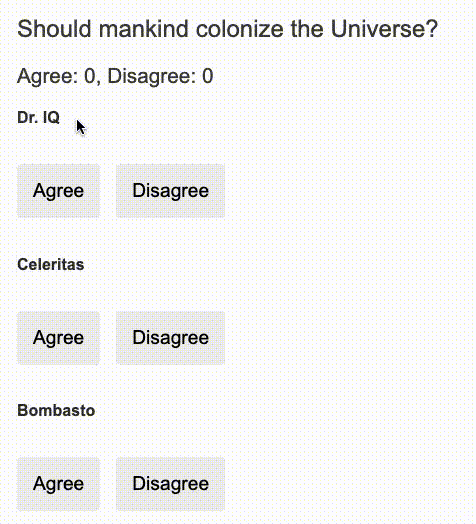
Task: Click the Dr. IQ voter name
Action: coord(38,118)
